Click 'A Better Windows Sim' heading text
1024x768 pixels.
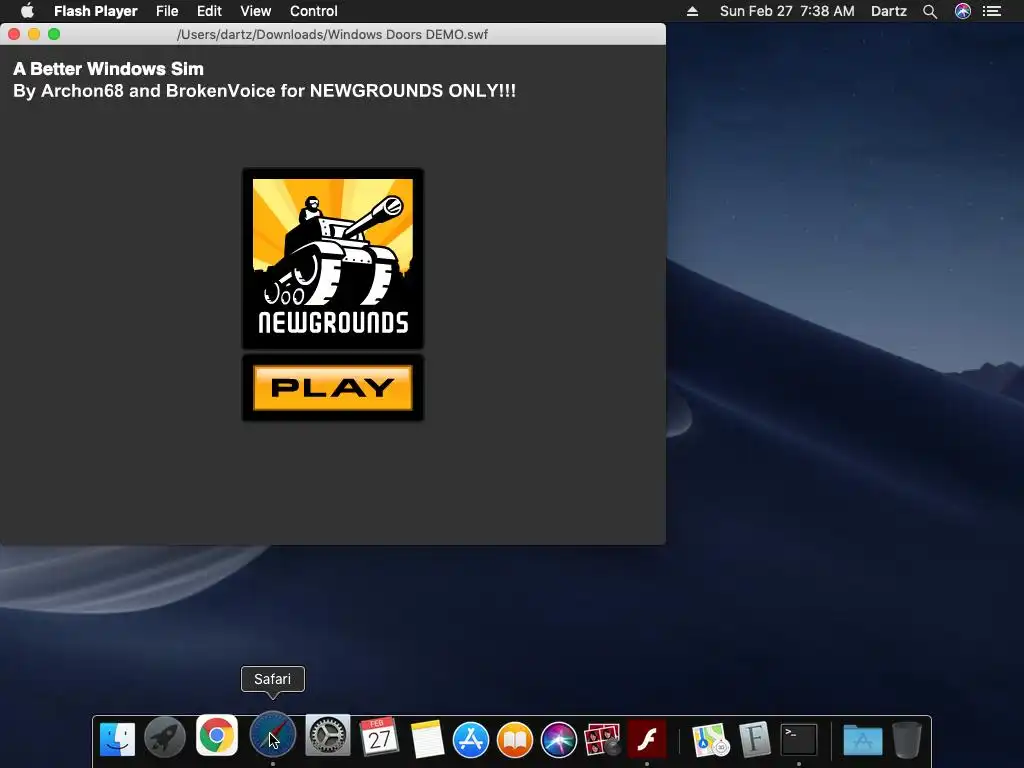tap(108, 69)
